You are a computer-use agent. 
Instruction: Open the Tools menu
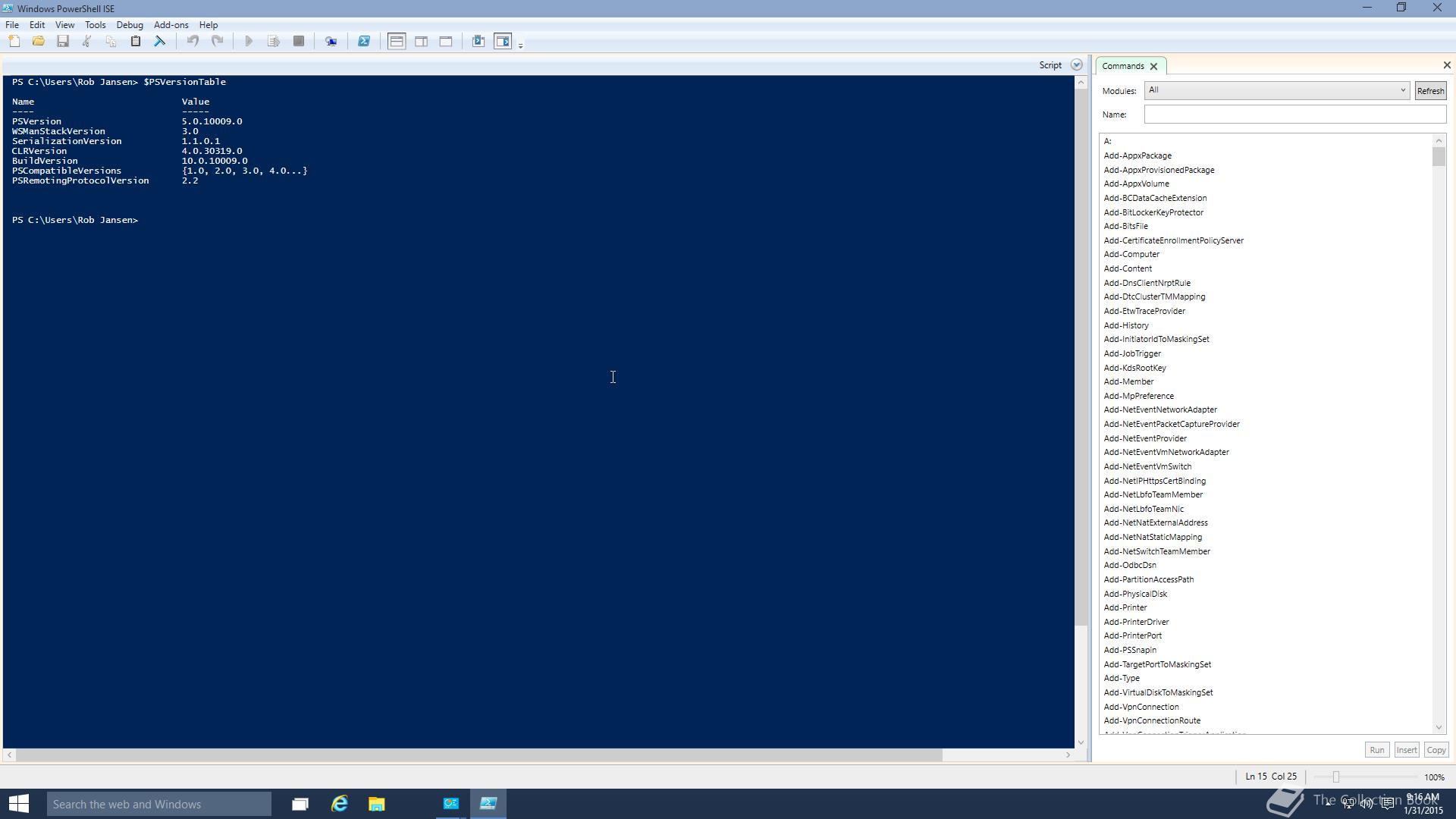(96, 25)
